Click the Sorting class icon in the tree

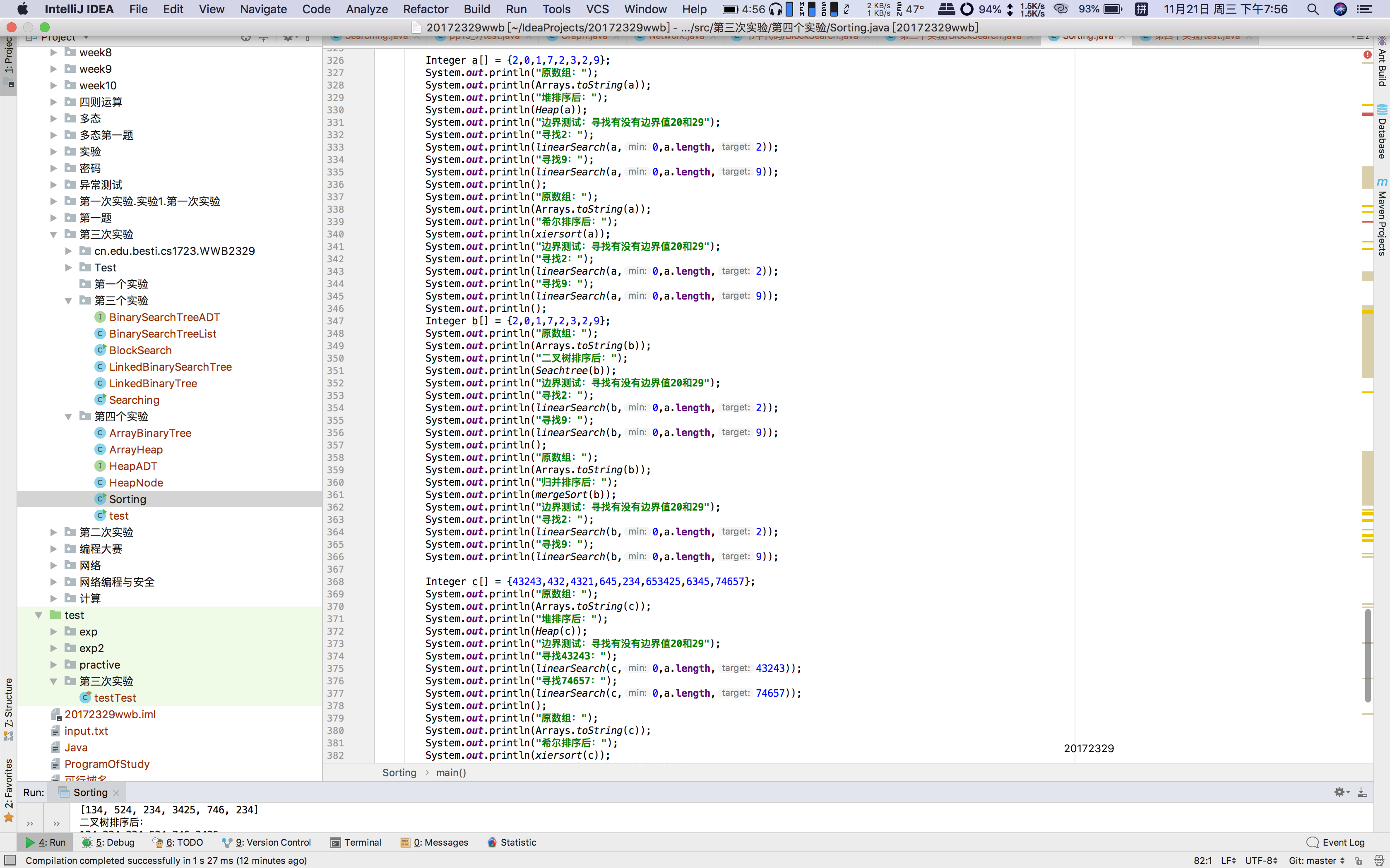(x=100, y=499)
